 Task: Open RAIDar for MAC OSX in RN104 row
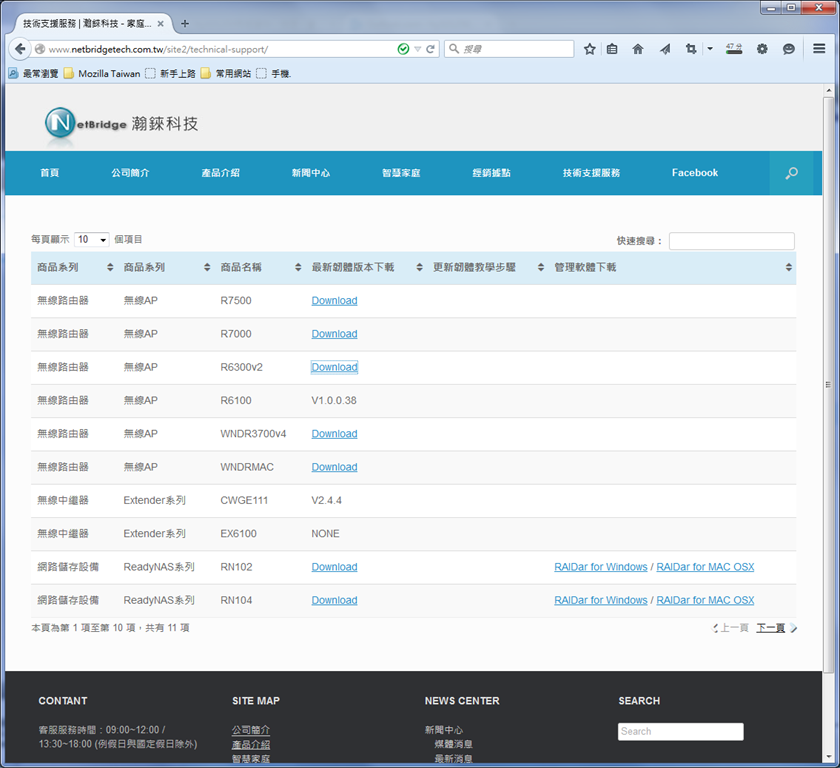coord(705,600)
